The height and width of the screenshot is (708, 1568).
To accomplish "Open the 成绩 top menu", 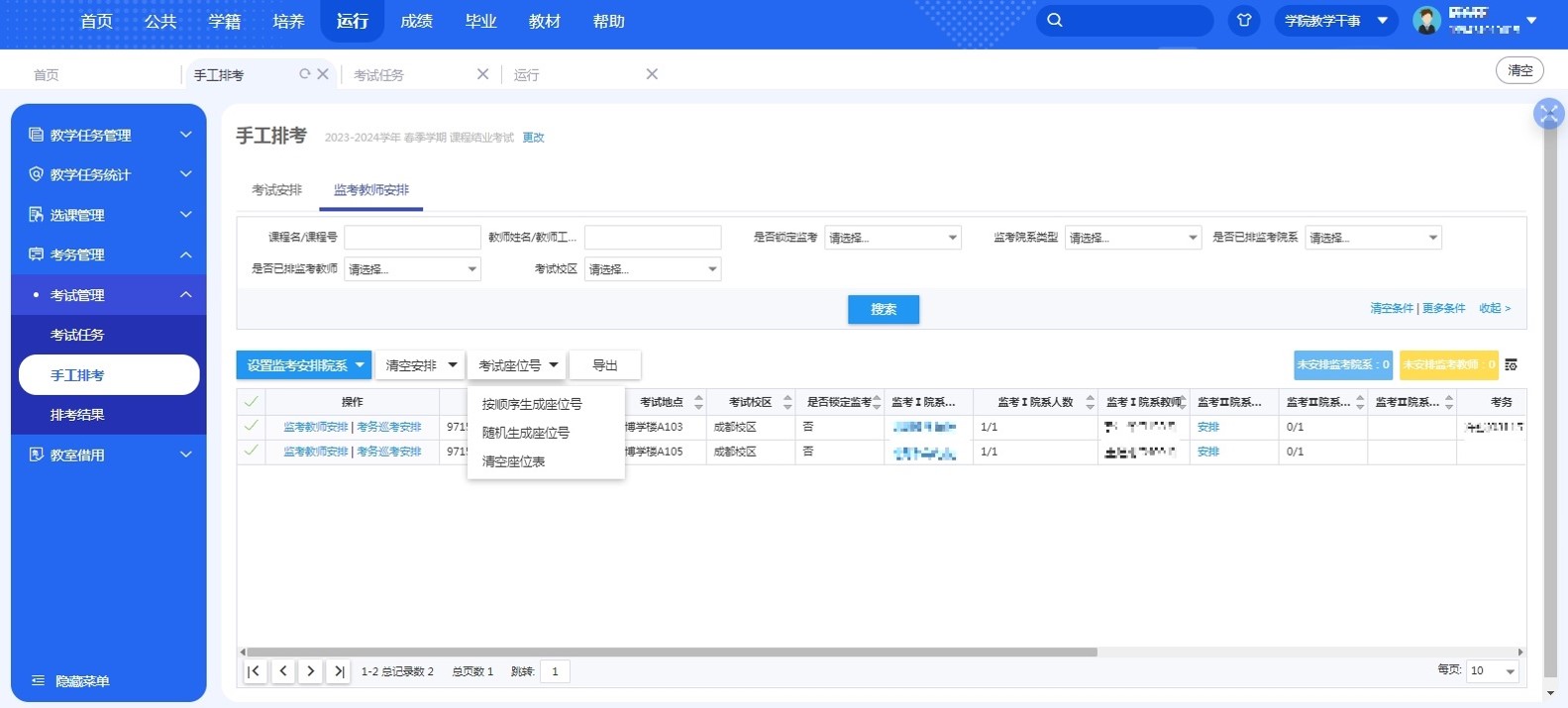I will [x=416, y=21].
